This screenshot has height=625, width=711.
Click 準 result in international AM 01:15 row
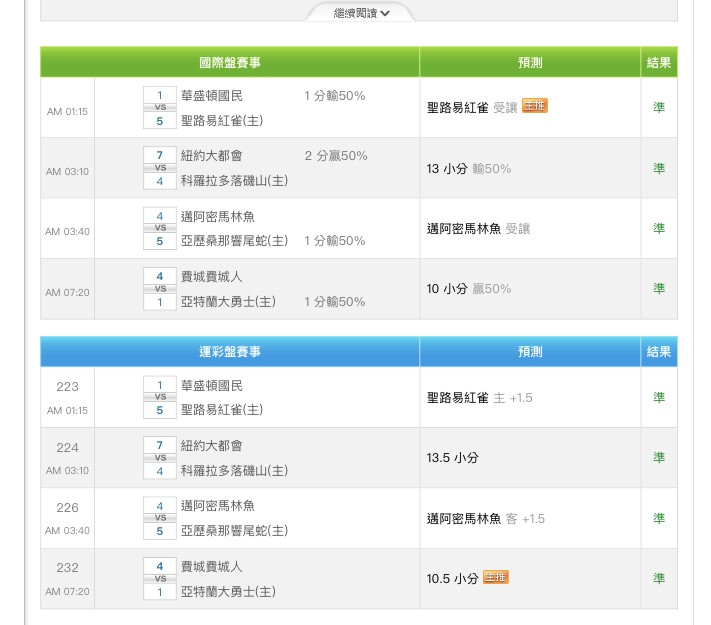(x=659, y=107)
